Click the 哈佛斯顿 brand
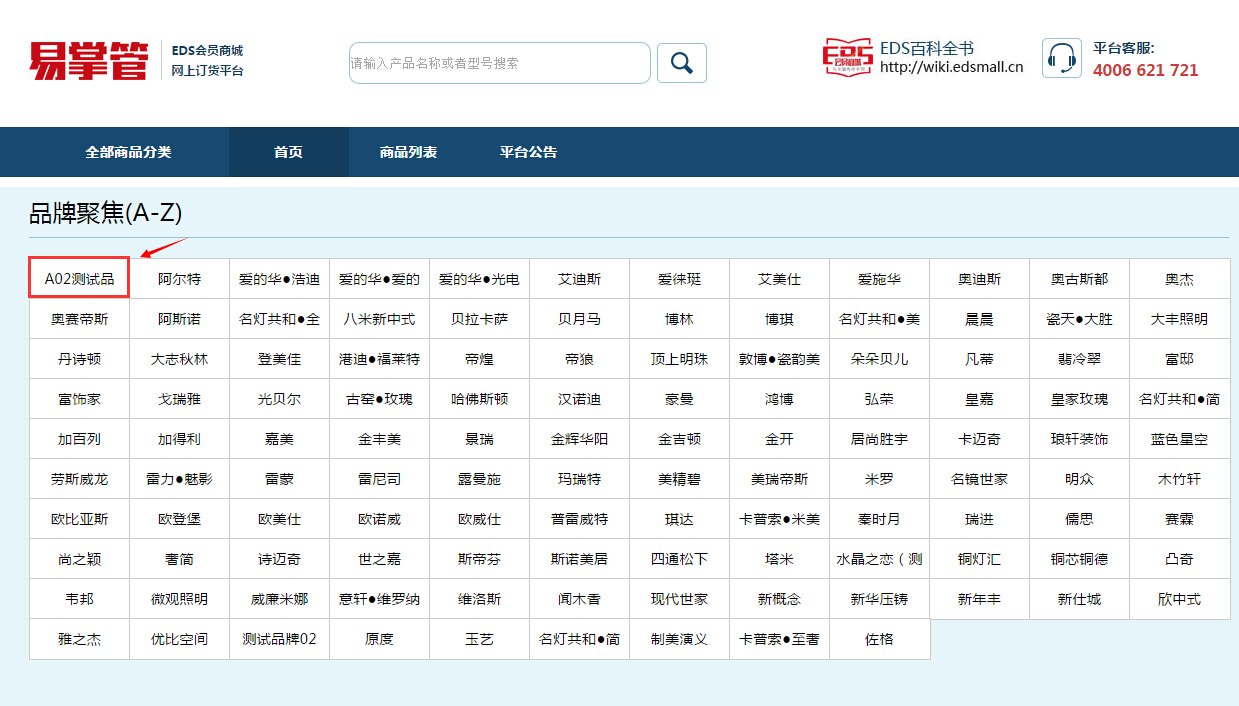Screen dimensions: 1239x706 480,399
